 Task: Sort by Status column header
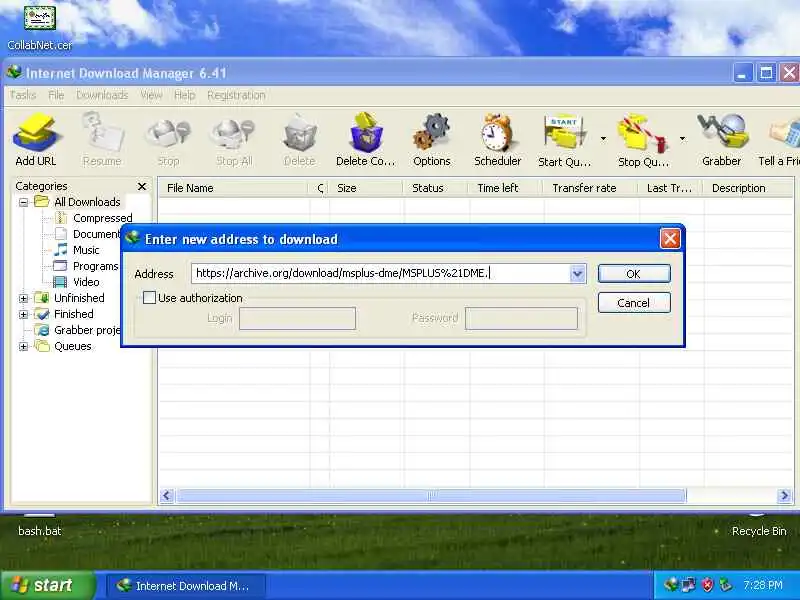pyautogui.click(x=435, y=188)
